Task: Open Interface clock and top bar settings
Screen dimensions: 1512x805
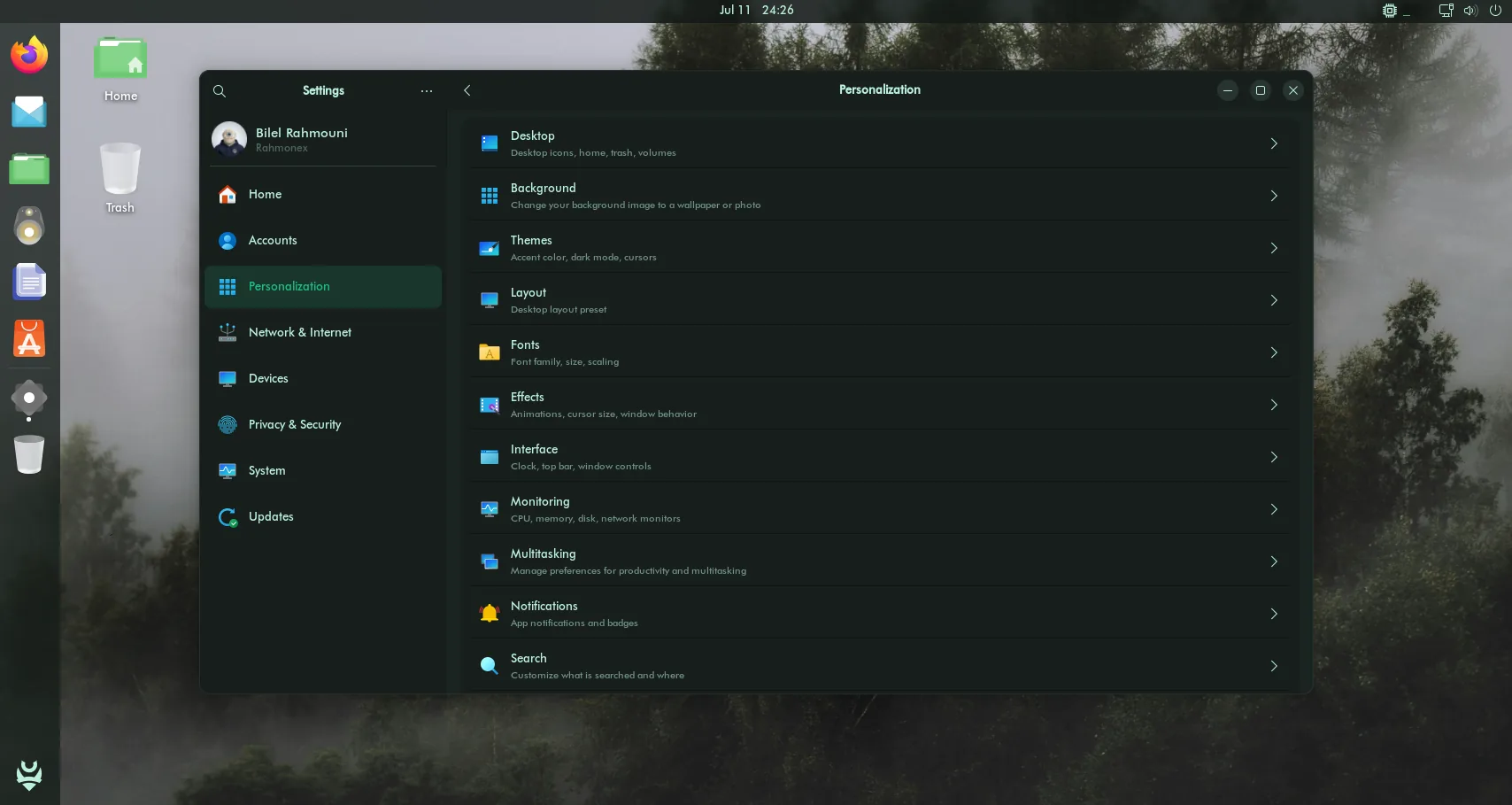Action: [880, 457]
